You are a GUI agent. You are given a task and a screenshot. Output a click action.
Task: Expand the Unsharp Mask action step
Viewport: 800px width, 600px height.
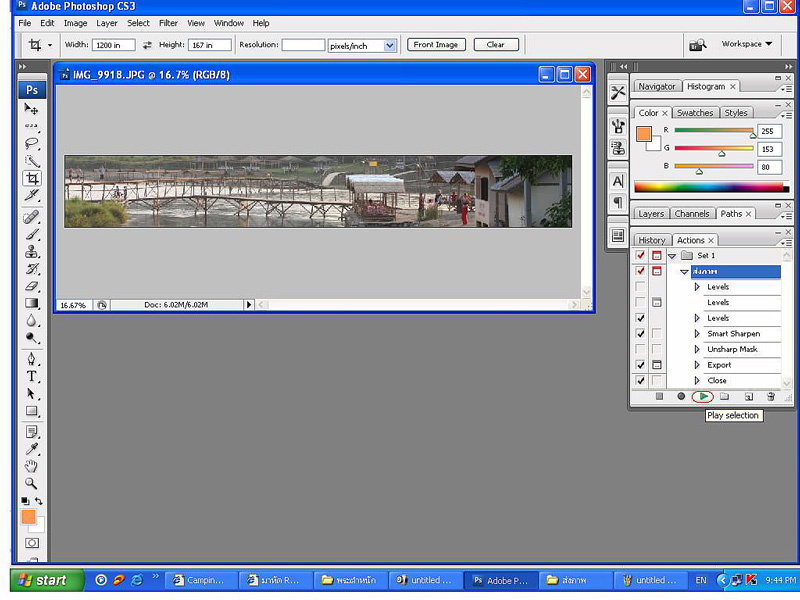[697, 350]
